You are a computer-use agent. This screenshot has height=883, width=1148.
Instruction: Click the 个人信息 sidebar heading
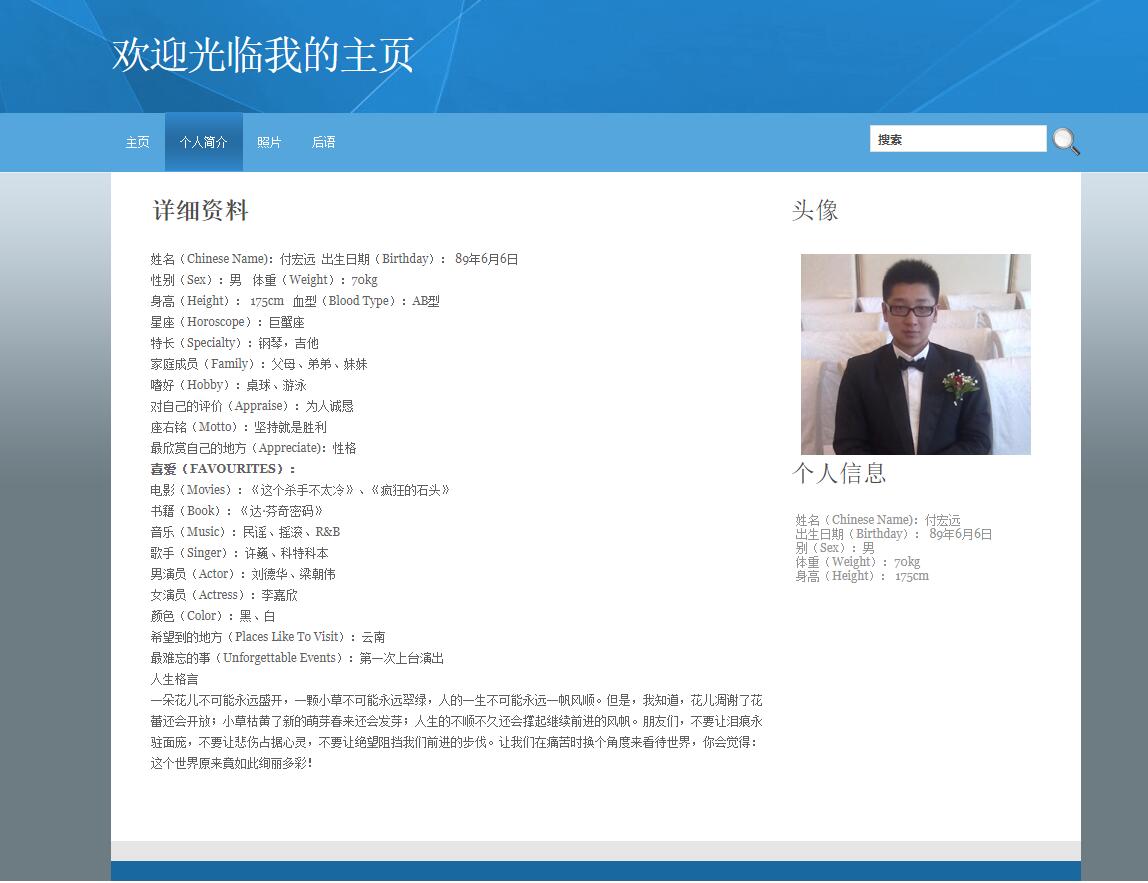[x=839, y=473]
